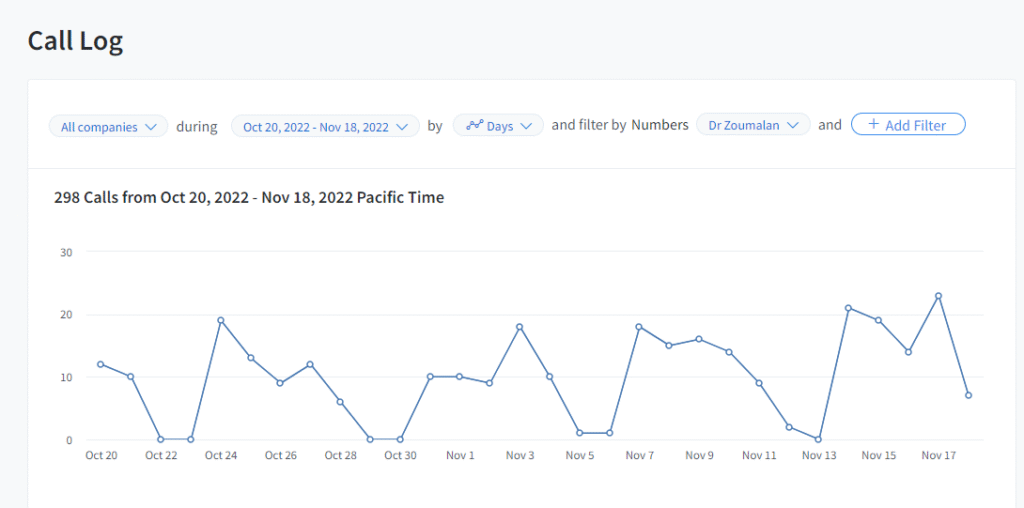This screenshot has width=1024, height=508.
Task: Select the Oct 20 data point
Action: [100, 364]
